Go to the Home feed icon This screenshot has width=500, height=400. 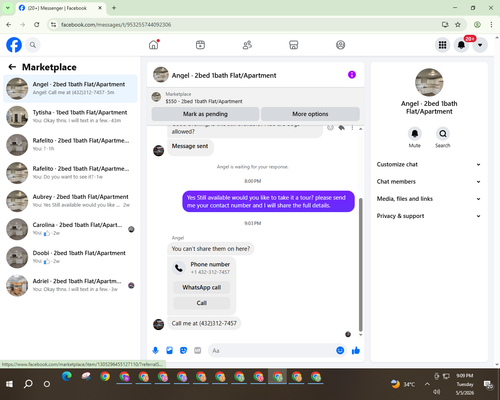point(154,45)
